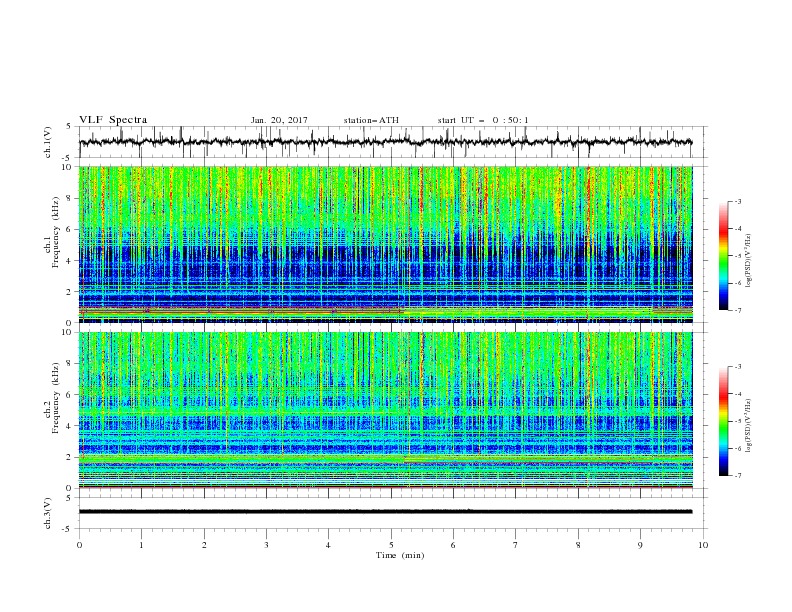Click the "-7" tick on upper colorbar
This screenshot has height=612, width=792.
(738, 310)
